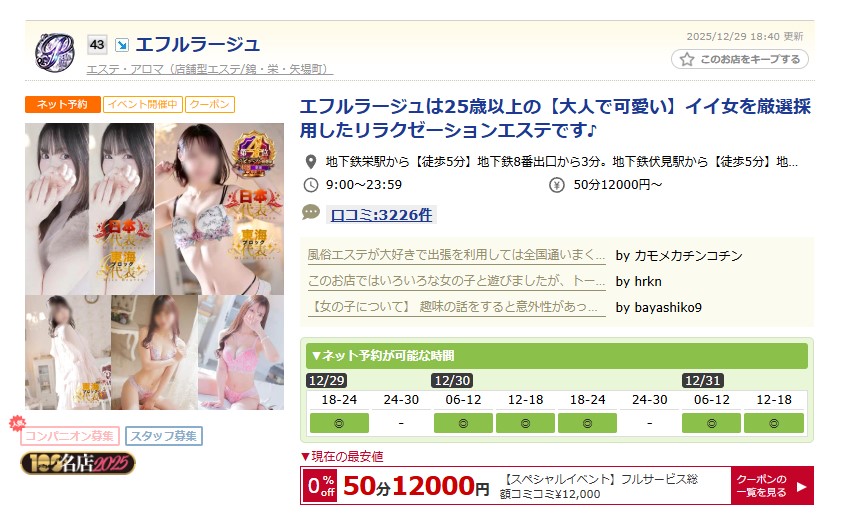
Task: Click the shop logo emblem icon
Action: [55, 52]
